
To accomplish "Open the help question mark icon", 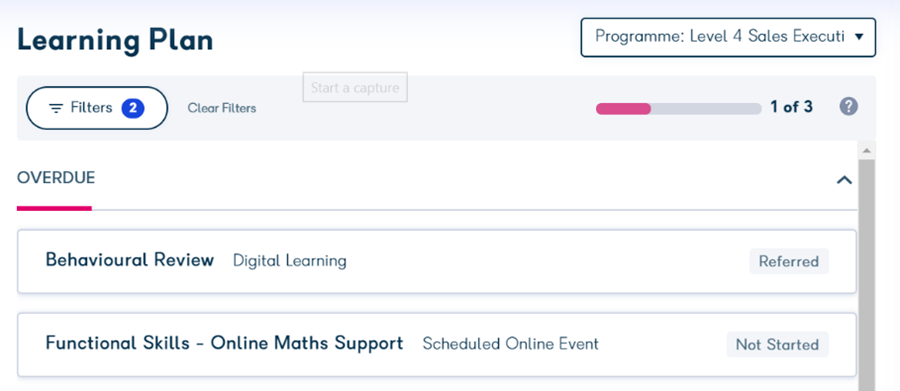I will tap(848, 107).
